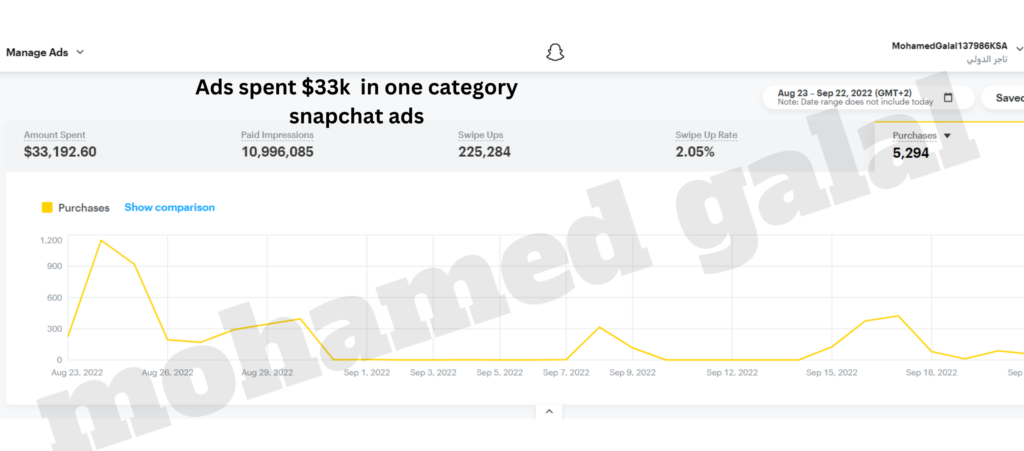Screen dimensions: 1024x451
Task: Click the Aug 23 – Sep 22 date range field
Action: tap(850, 97)
